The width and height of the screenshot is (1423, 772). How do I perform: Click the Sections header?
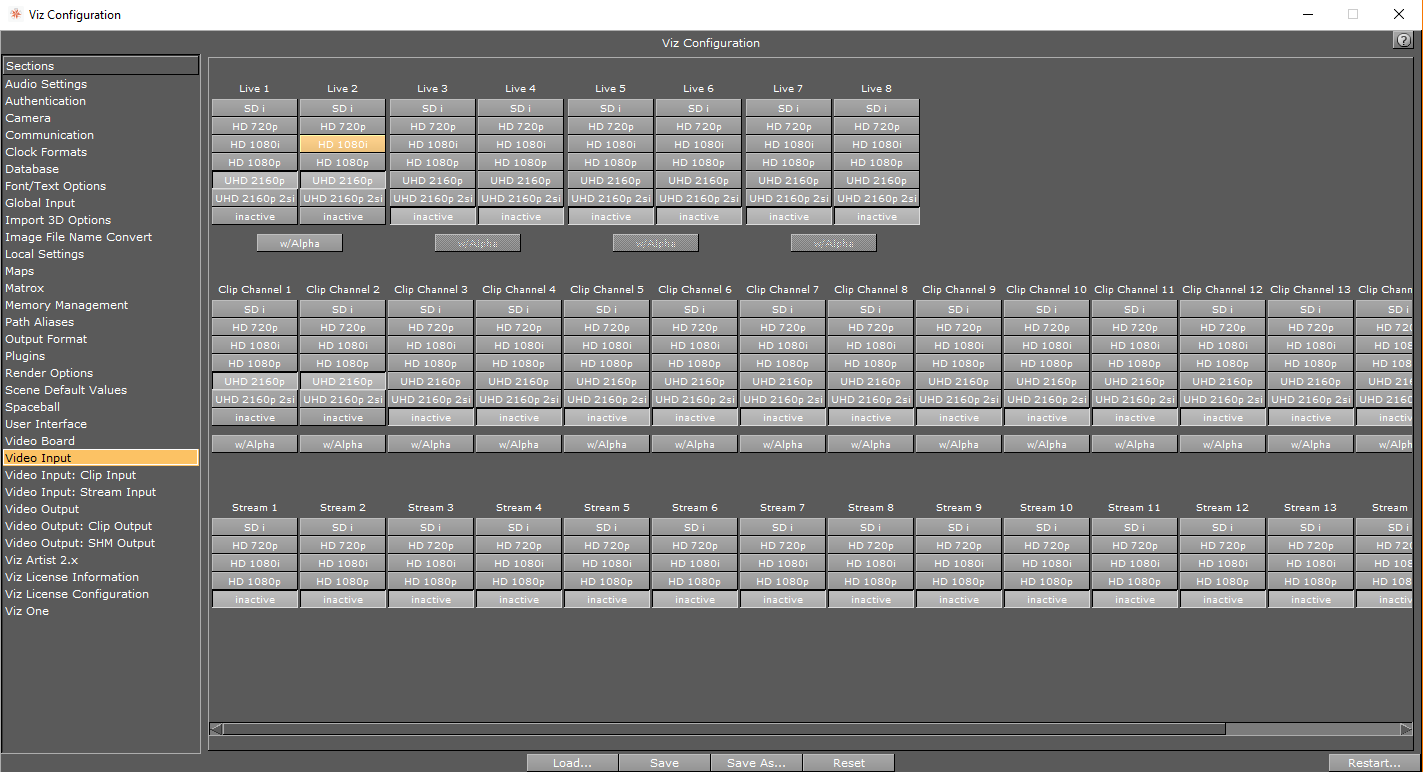click(101, 66)
